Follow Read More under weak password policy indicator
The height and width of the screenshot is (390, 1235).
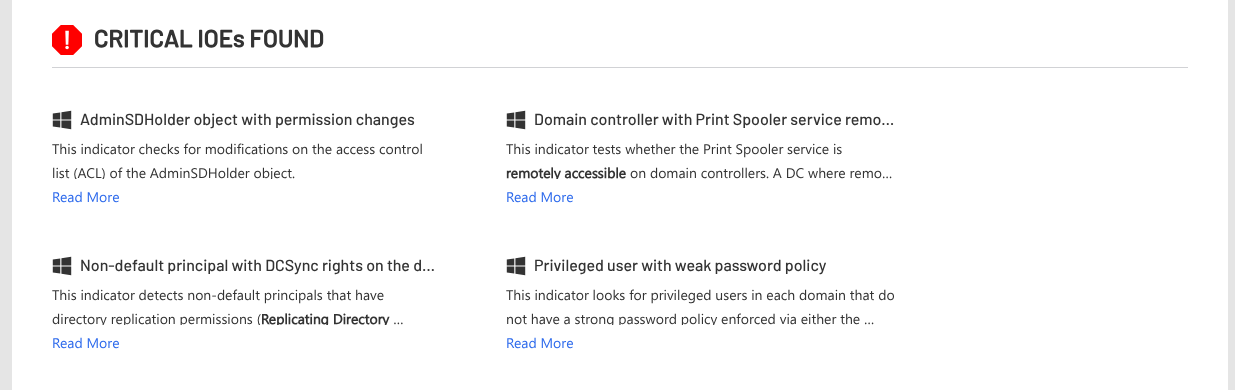pyautogui.click(x=540, y=343)
